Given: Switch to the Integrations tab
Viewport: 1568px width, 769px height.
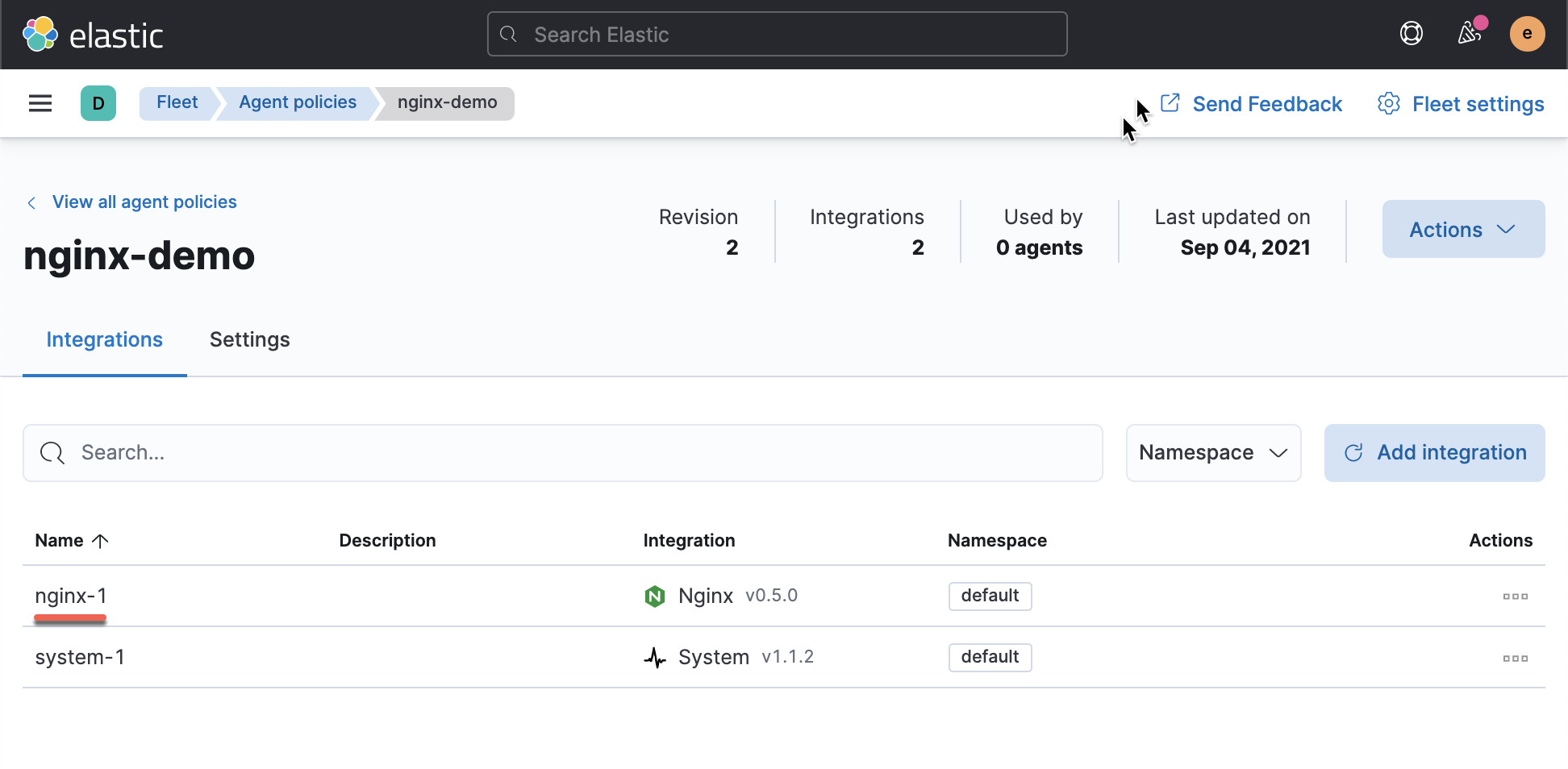Looking at the screenshot, I should tap(105, 340).
